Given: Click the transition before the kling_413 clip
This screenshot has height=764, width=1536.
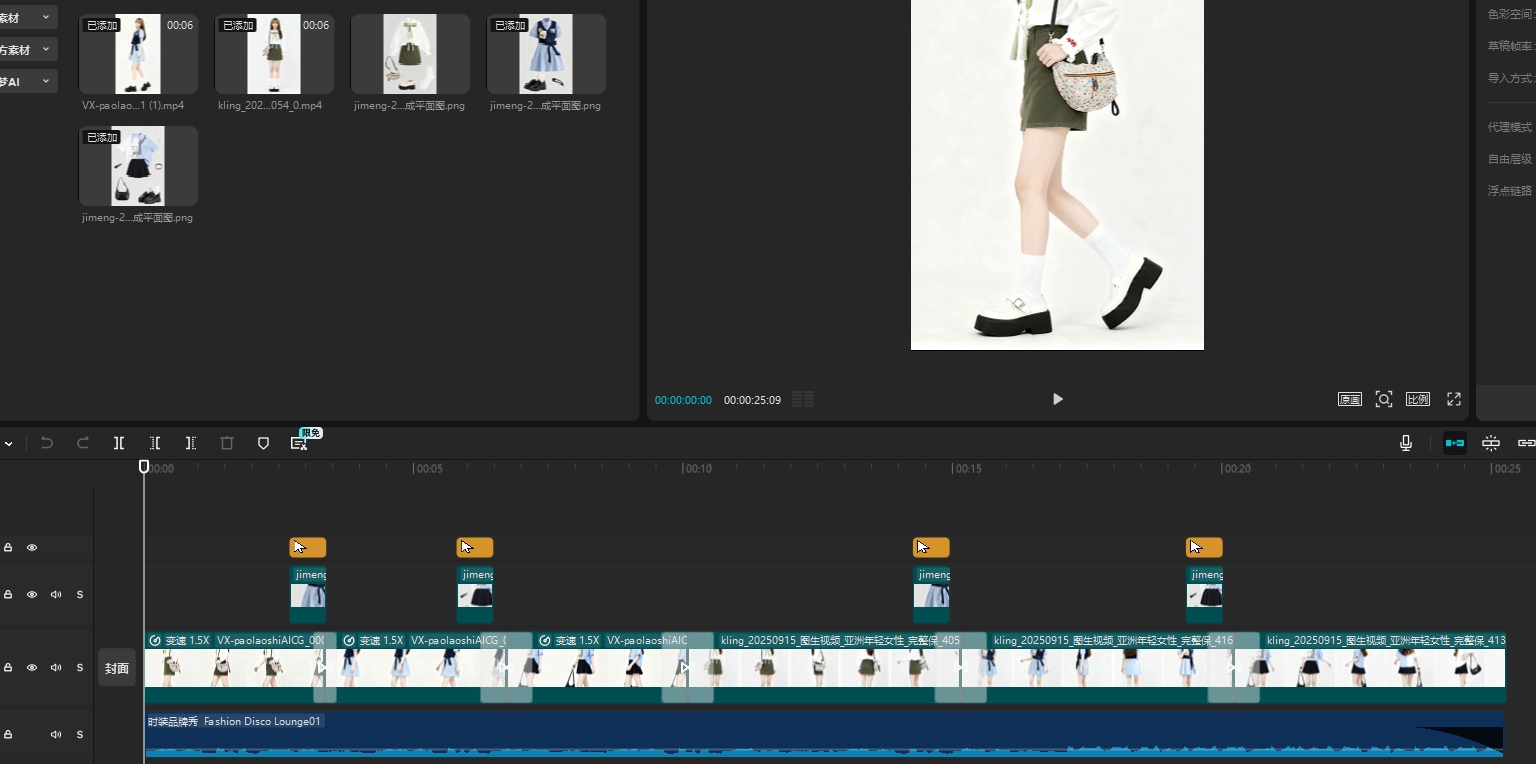Looking at the screenshot, I should click(1233, 667).
